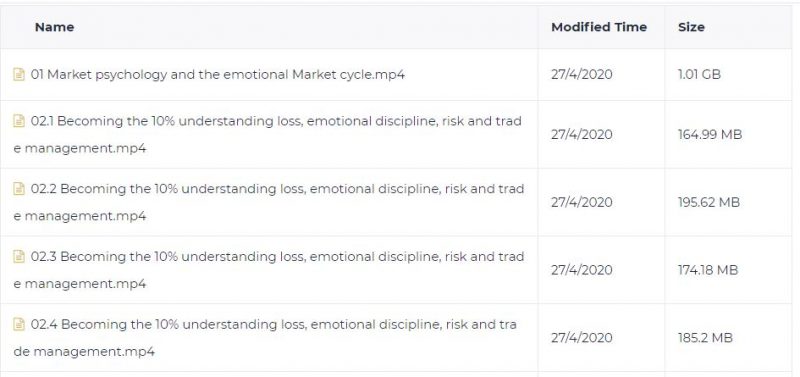Click file icon beside 02.2 Becoming the 10%
The height and width of the screenshot is (377, 800).
pos(19,189)
